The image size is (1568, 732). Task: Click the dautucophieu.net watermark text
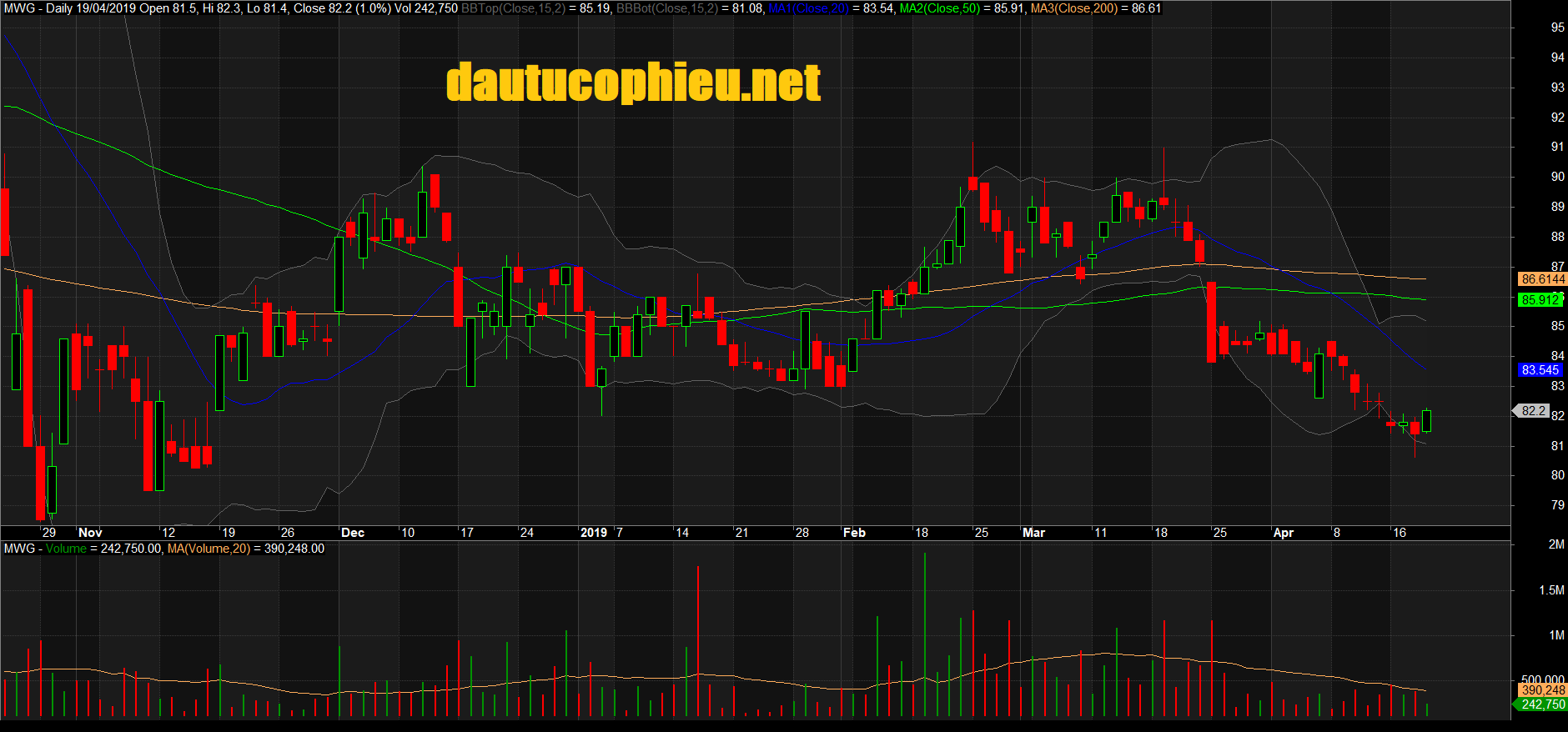point(633,83)
